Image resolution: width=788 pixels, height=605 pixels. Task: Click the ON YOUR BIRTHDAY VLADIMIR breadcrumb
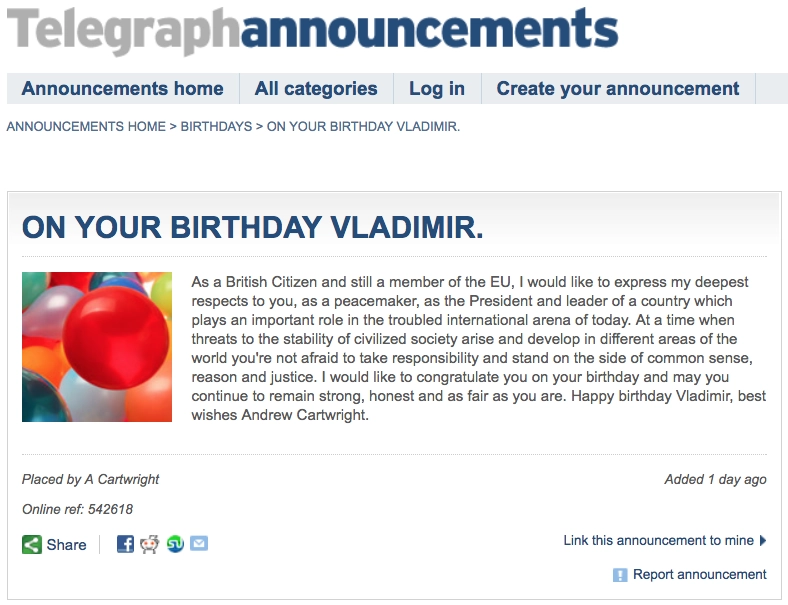pyautogui.click(x=363, y=127)
